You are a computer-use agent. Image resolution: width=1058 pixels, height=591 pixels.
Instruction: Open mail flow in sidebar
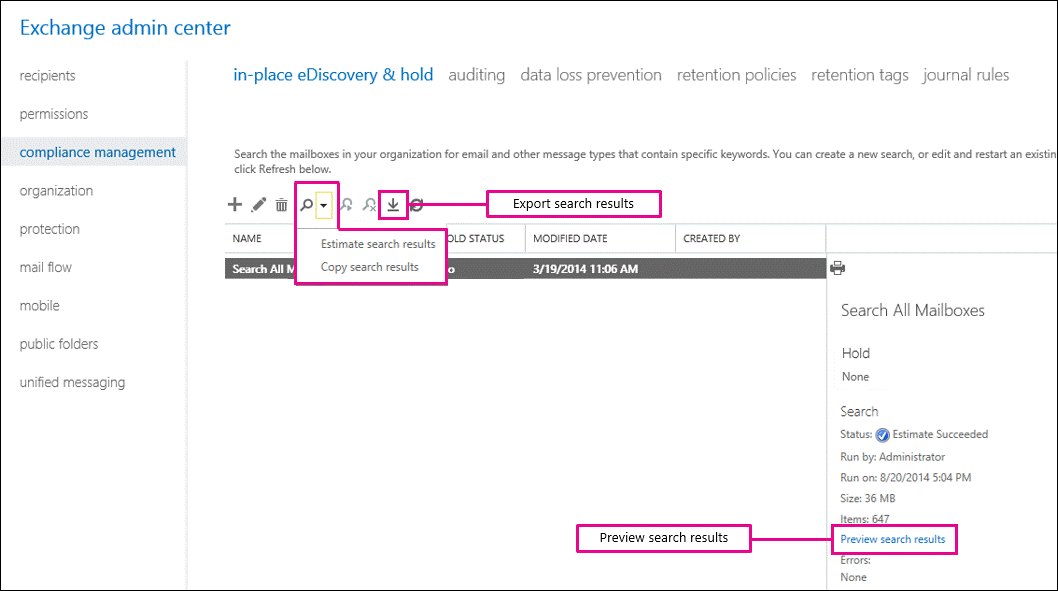click(45, 267)
